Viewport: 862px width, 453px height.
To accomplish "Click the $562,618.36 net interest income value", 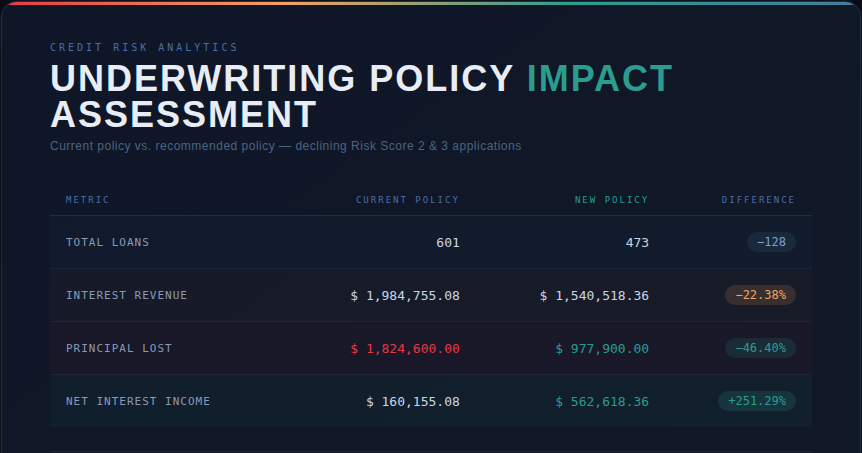I will pyautogui.click(x=602, y=401).
